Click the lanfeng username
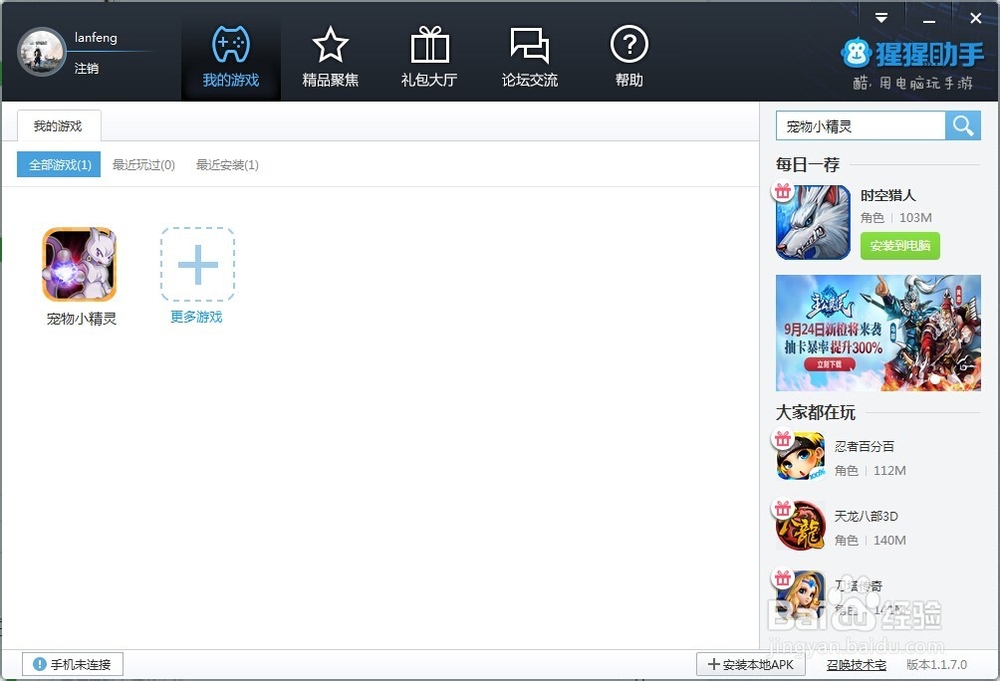Screen dimensions: 1000x681 pos(96,37)
